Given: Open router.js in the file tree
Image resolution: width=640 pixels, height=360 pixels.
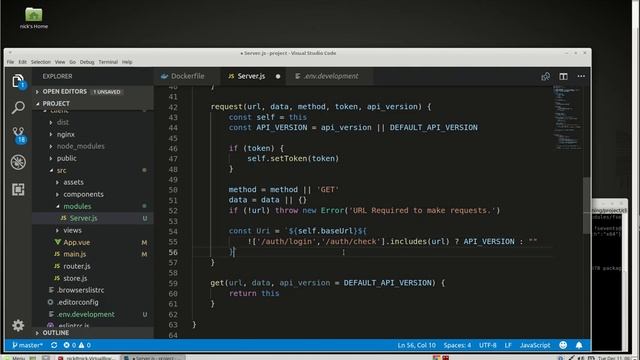Looking at the screenshot, I should [x=93, y=266].
